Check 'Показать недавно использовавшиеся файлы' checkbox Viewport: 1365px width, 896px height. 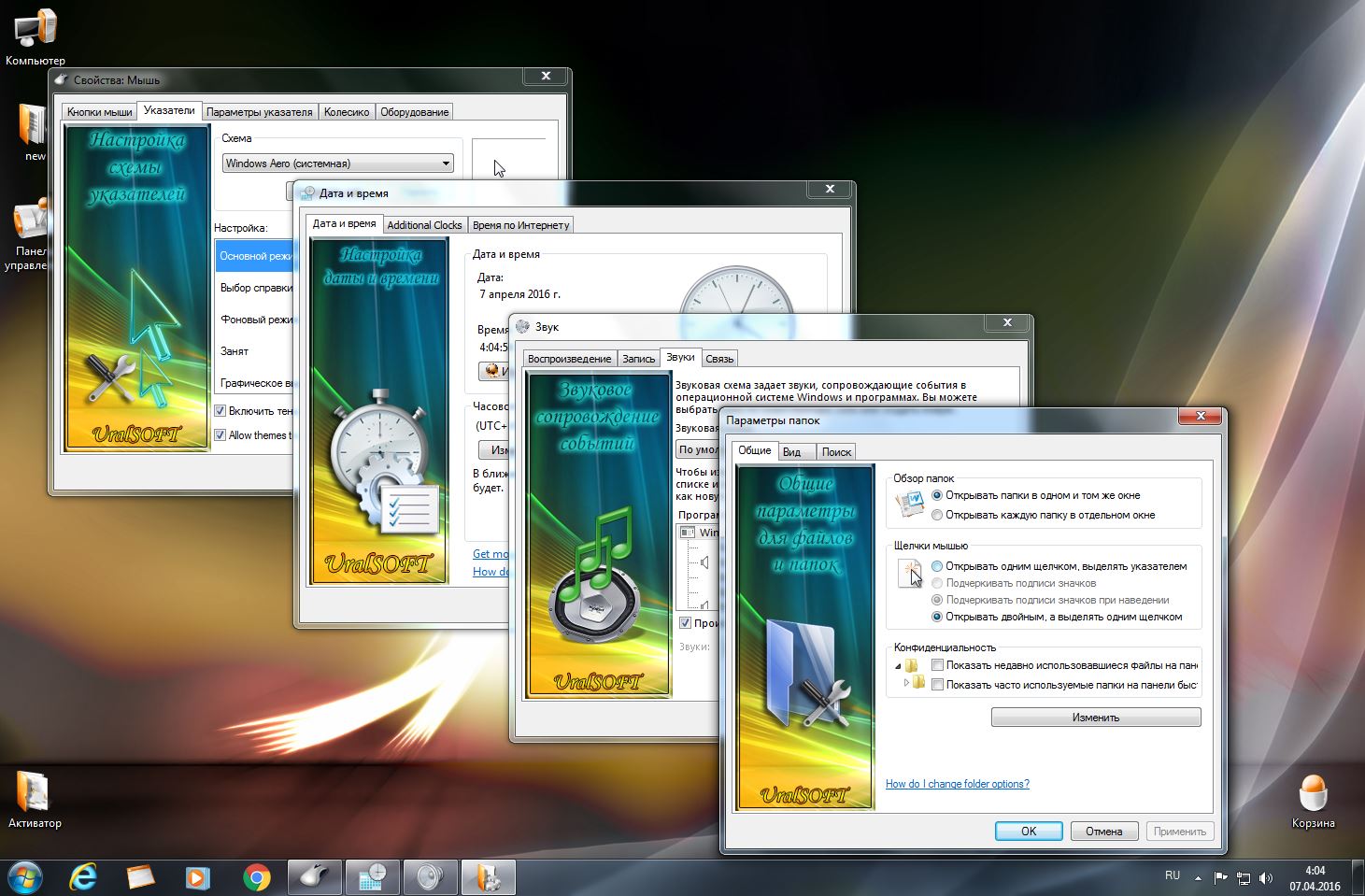(937, 665)
